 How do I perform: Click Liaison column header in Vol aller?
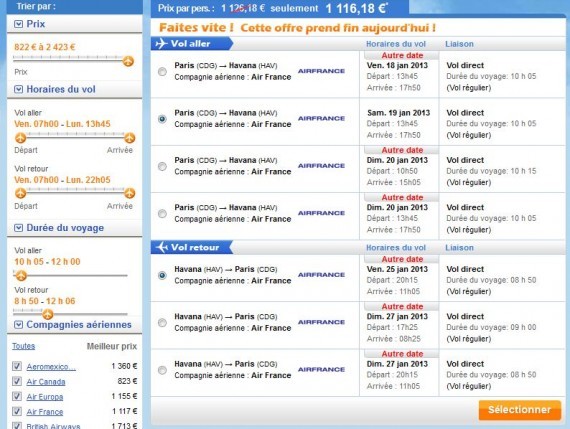[459, 44]
